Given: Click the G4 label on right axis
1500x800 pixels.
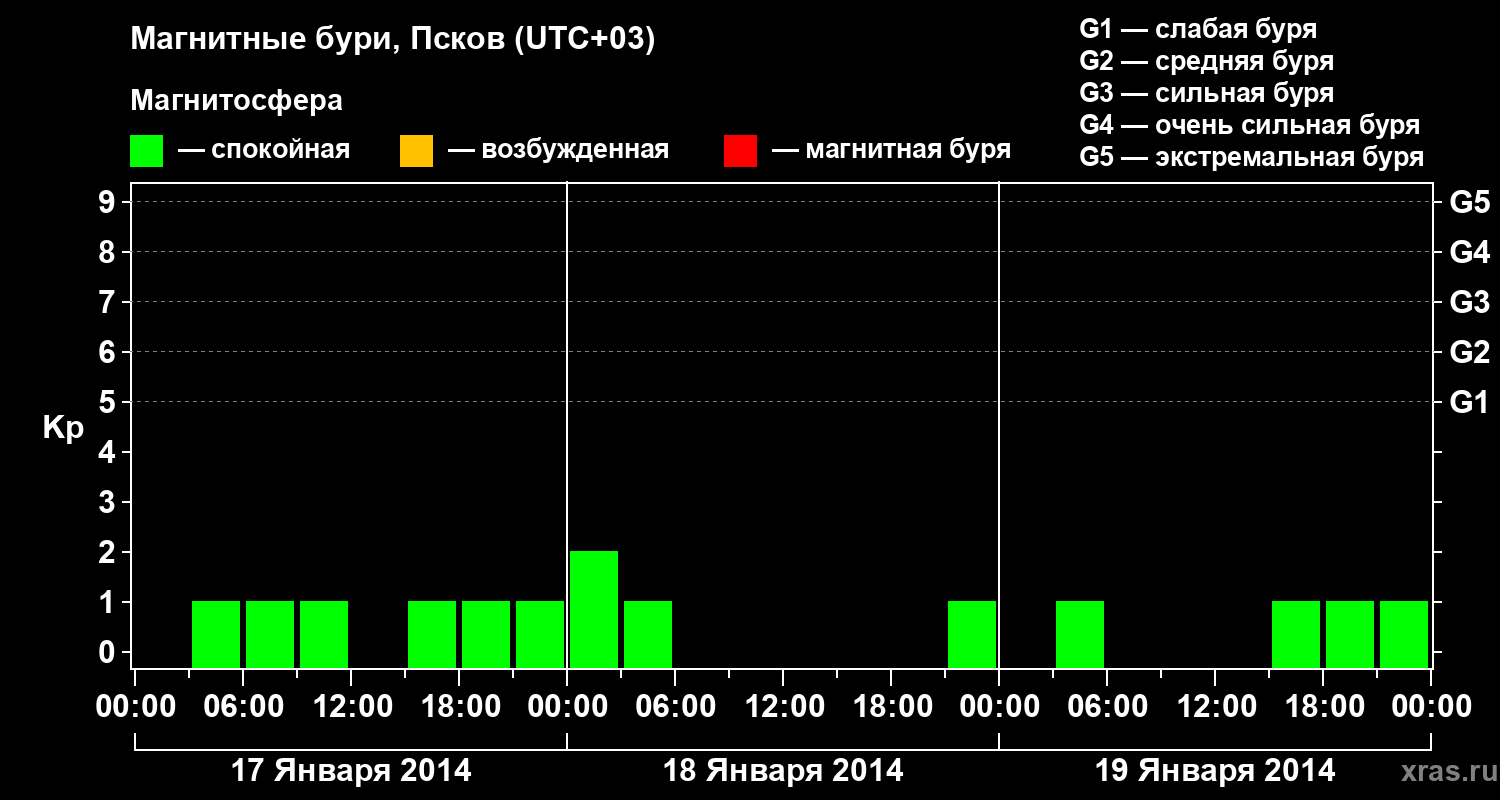Looking at the screenshot, I should click(x=1469, y=252).
